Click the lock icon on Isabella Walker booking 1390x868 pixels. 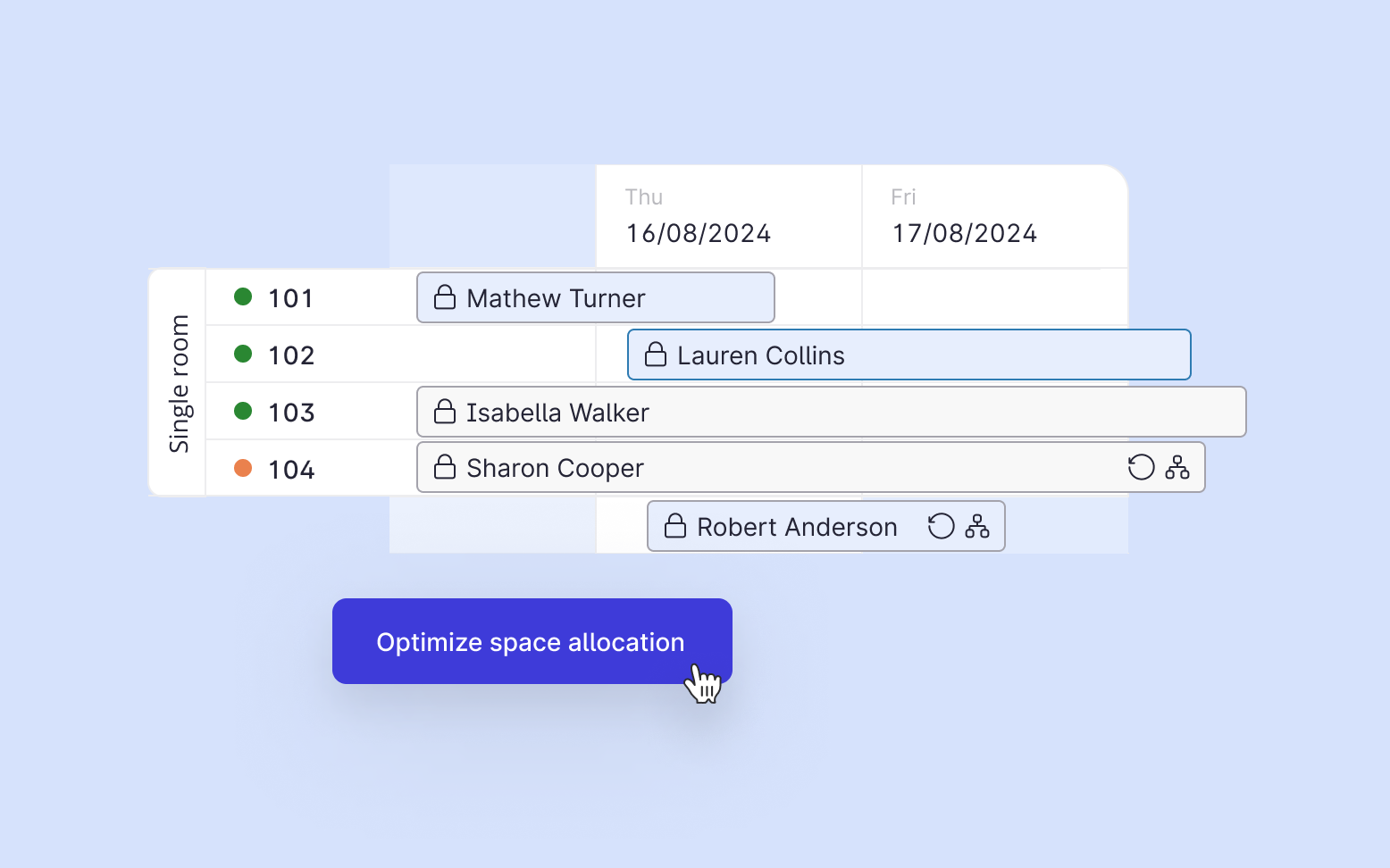tap(445, 412)
